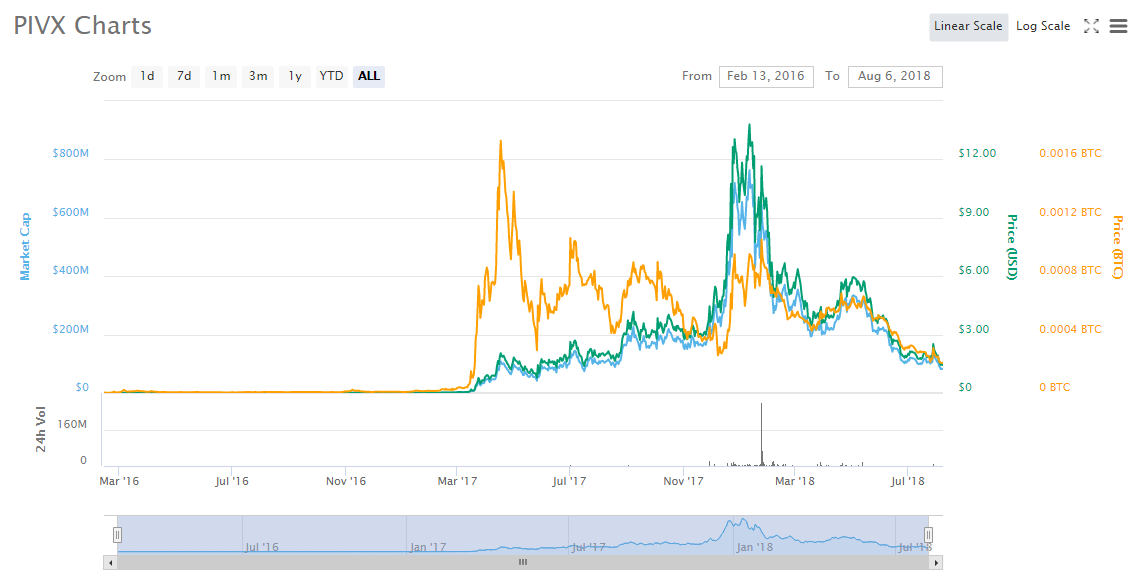Click the Market Cap axis title

coord(25,246)
